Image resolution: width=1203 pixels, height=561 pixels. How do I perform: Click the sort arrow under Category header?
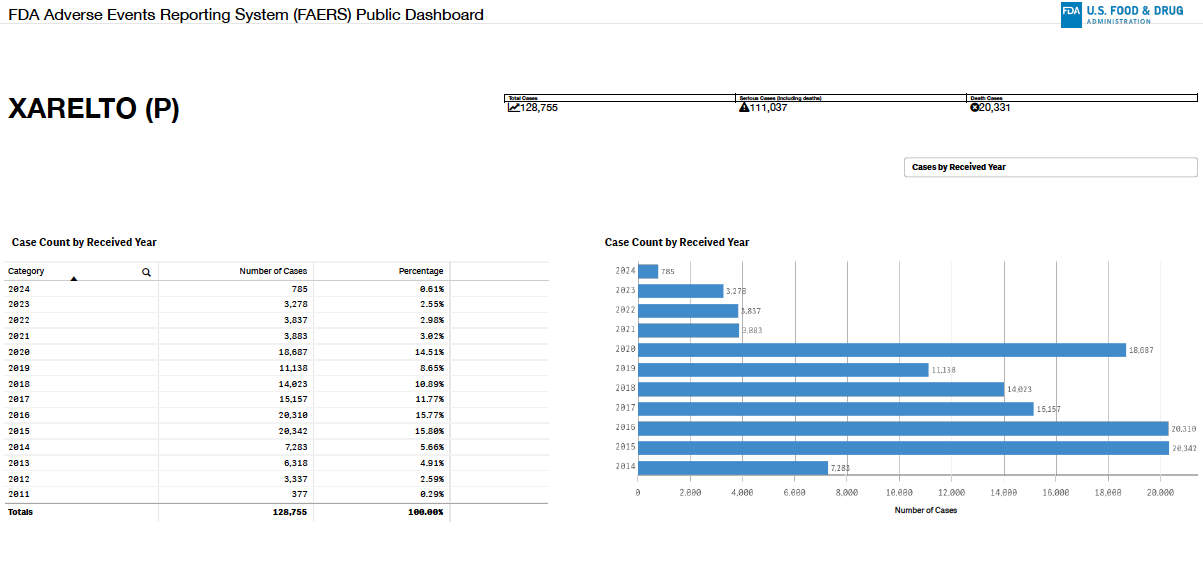pyautogui.click(x=74, y=279)
